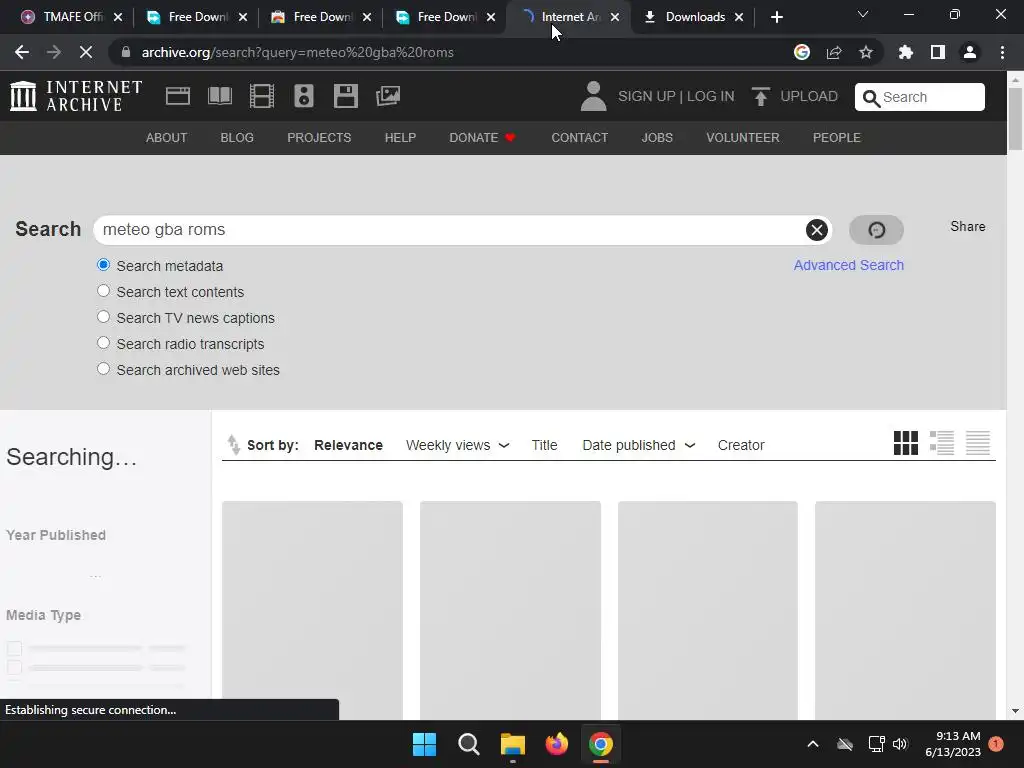The height and width of the screenshot is (768, 1024).
Task: Click the Advanced Search link
Action: 848,265
